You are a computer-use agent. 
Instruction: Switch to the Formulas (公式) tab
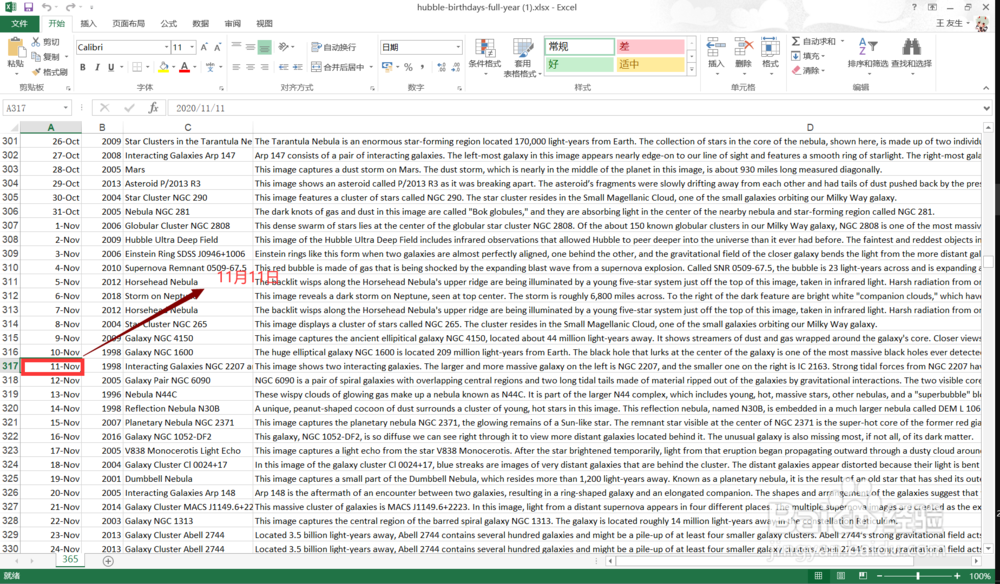point(168,24)
